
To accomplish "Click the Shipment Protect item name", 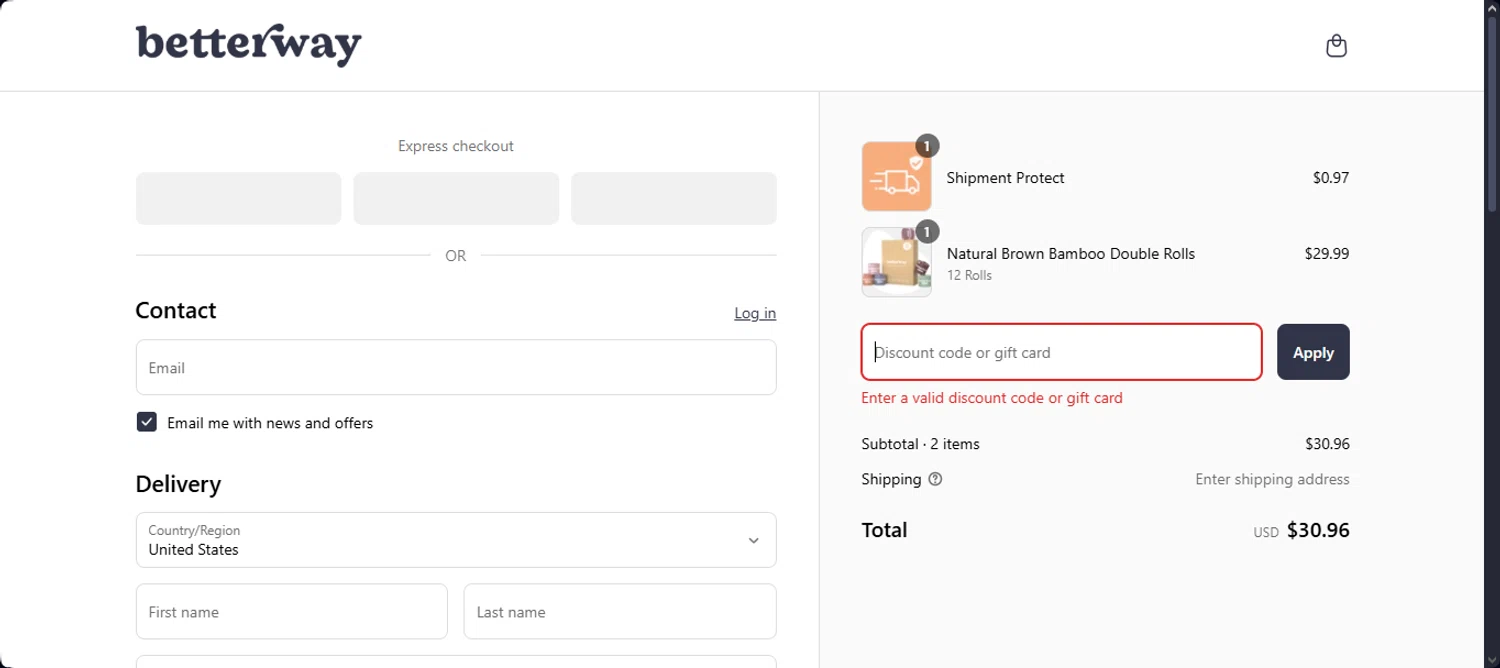I will [x=1005, y=178].
